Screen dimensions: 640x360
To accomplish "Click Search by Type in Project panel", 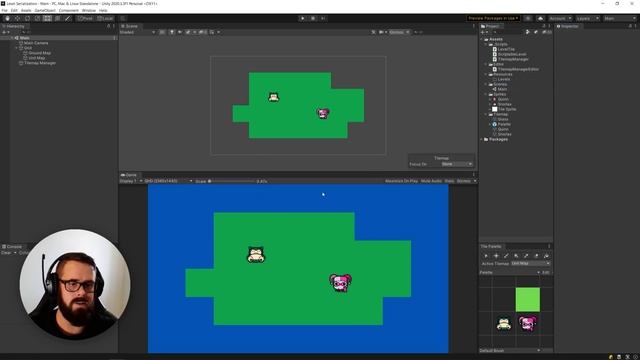I will (x=527, y=32).
